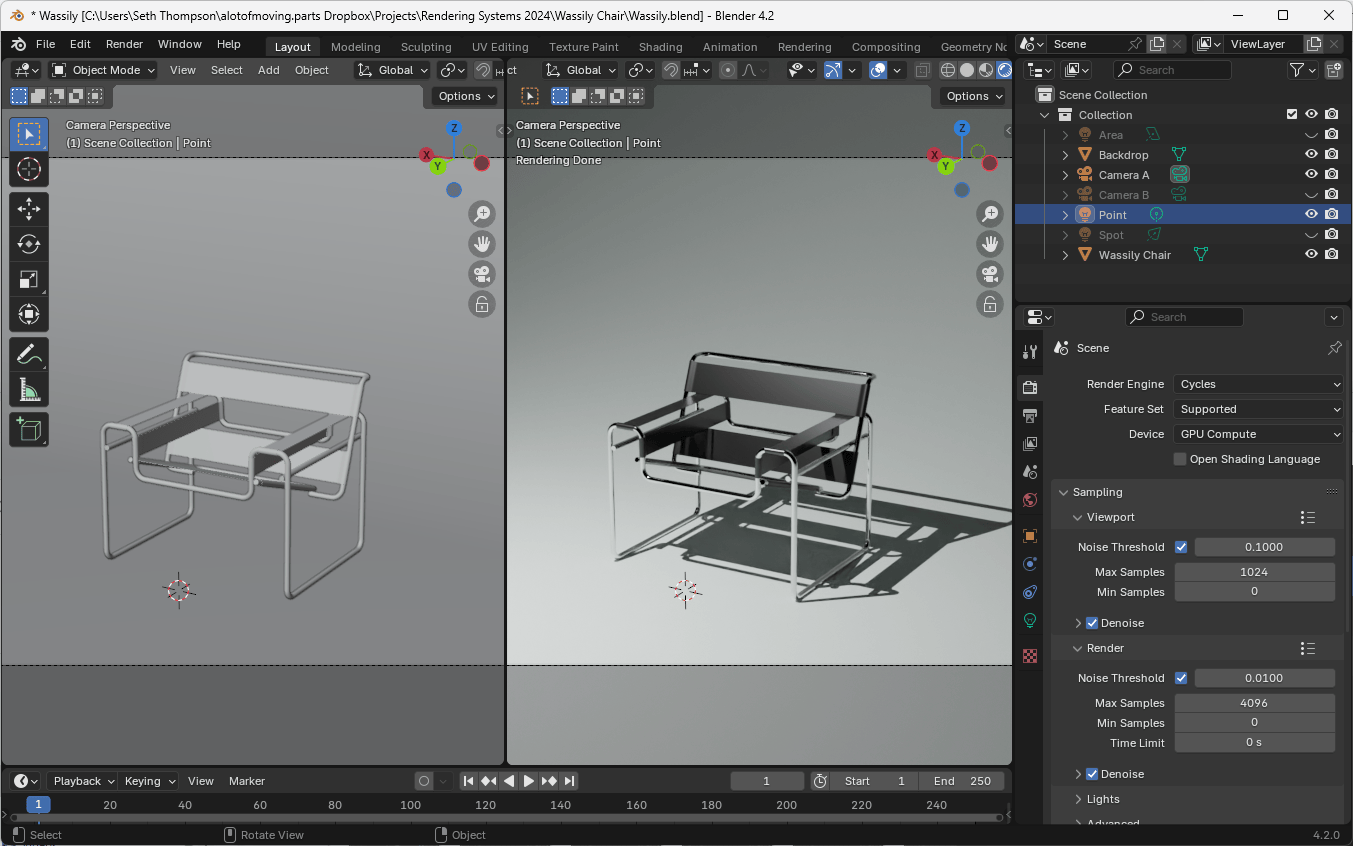Expand the Lights panel
The width and height of the screenshot is (1353, 846).
pyautogui.click(x=1078, y=799)
